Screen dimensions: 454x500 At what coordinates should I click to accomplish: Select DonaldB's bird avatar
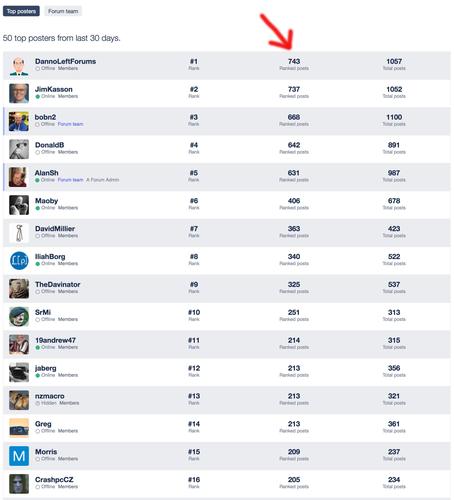[x=19, y=149]
